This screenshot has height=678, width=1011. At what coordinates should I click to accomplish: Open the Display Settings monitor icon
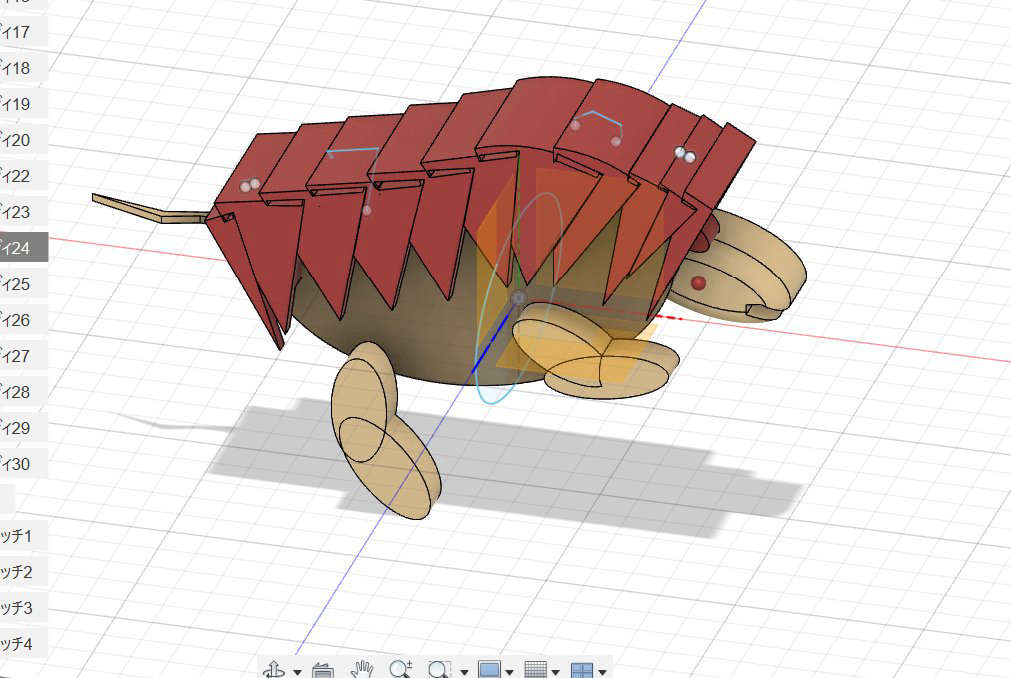click(x=489, y=670)
